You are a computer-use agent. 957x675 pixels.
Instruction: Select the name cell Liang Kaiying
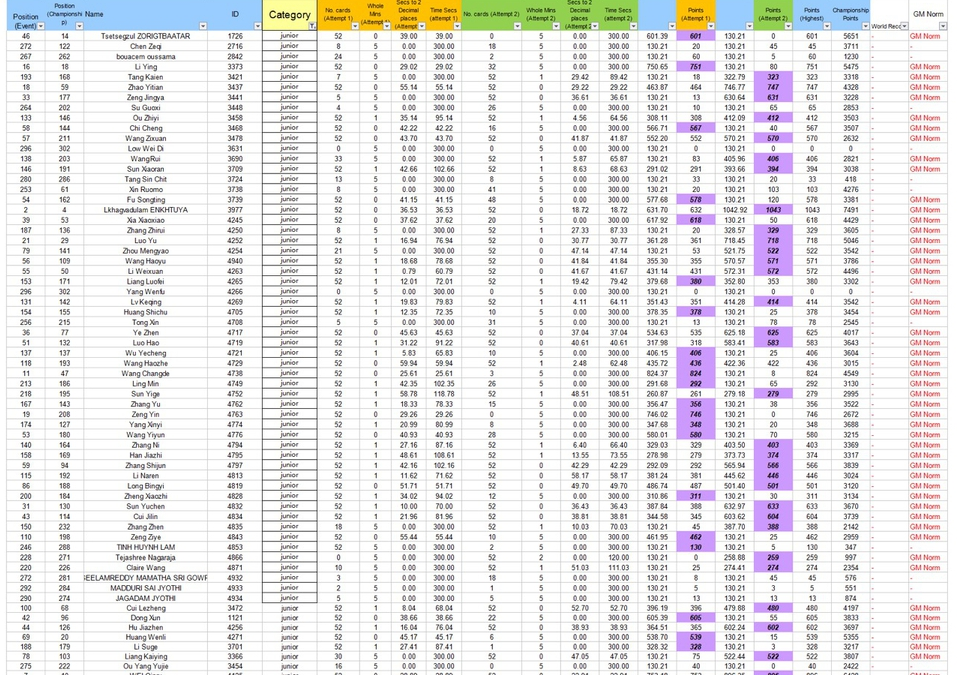[x=145, y=657]
